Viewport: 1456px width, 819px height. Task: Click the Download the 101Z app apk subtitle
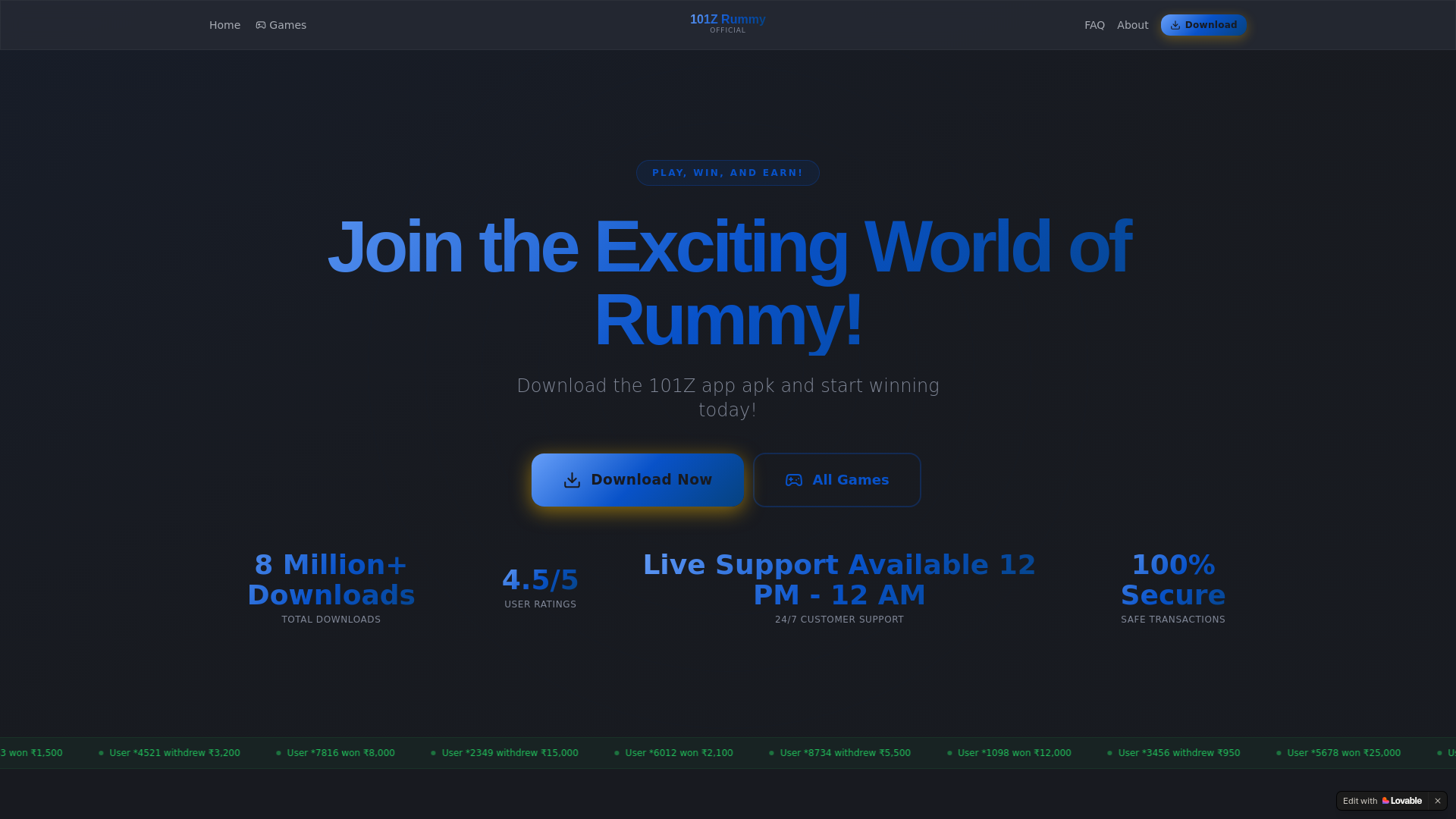[x=728, y=398]
